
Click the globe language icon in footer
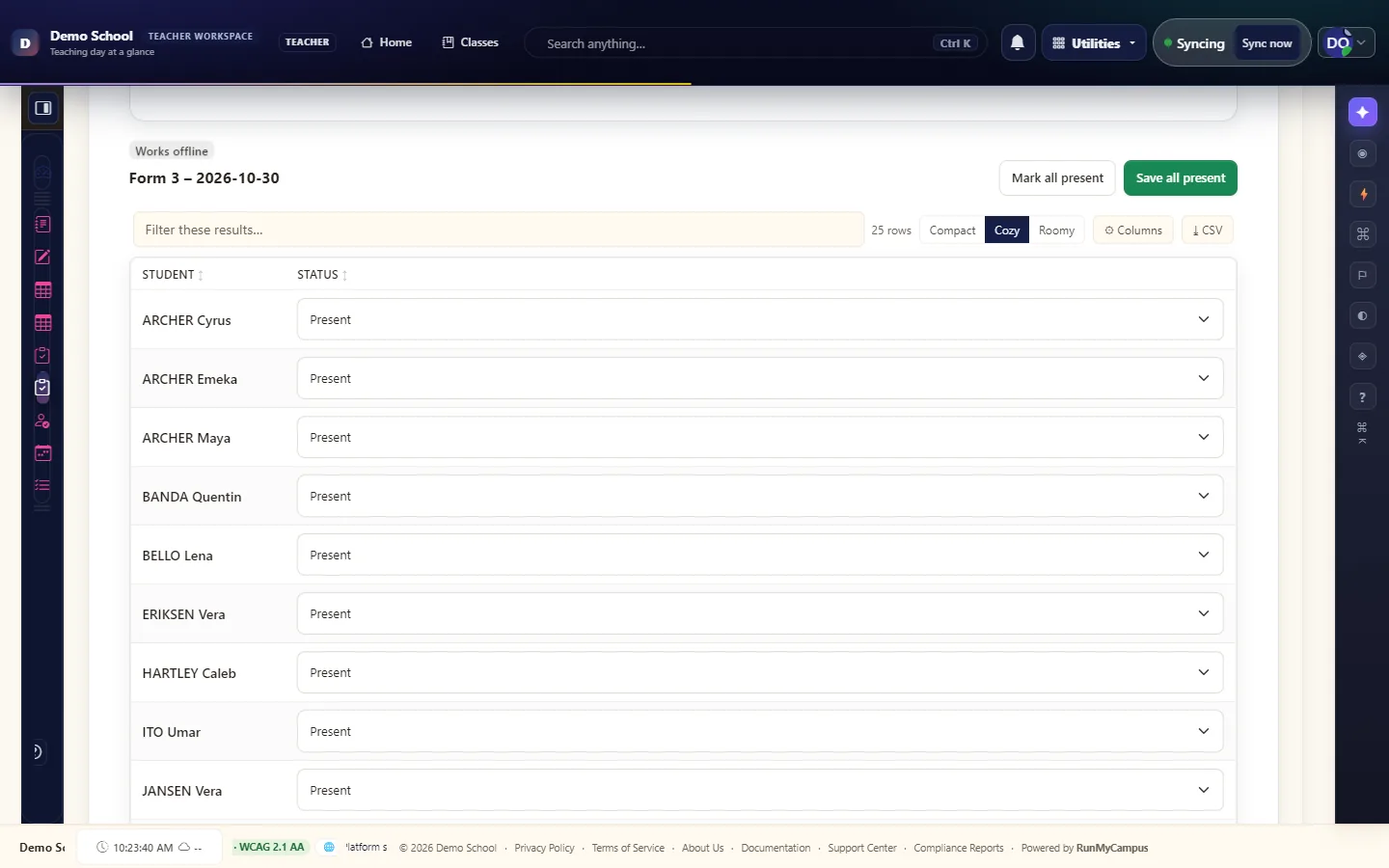329,848
